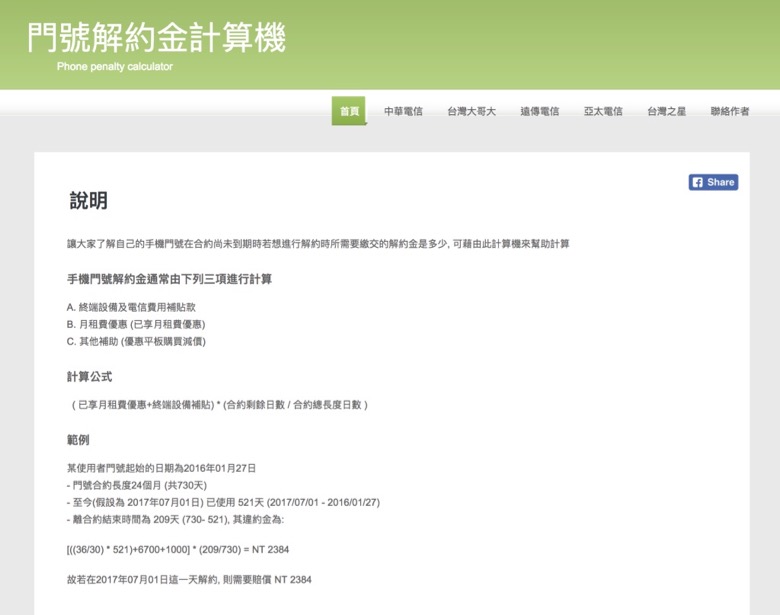780x615 pixels.
Task: Go to the 台灣之星 page
Action: click(666, 111)
